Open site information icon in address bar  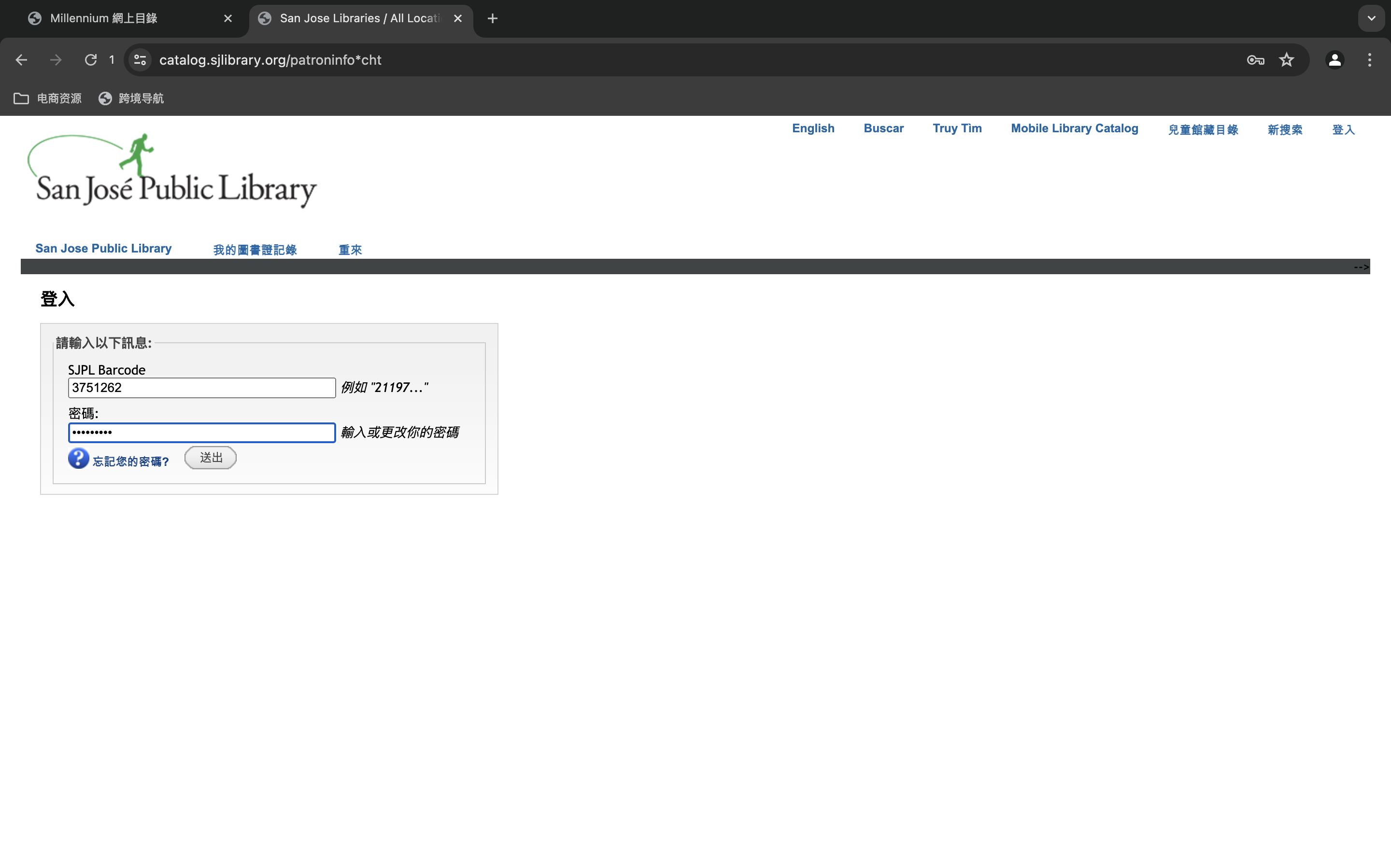[x=140, y=60]
